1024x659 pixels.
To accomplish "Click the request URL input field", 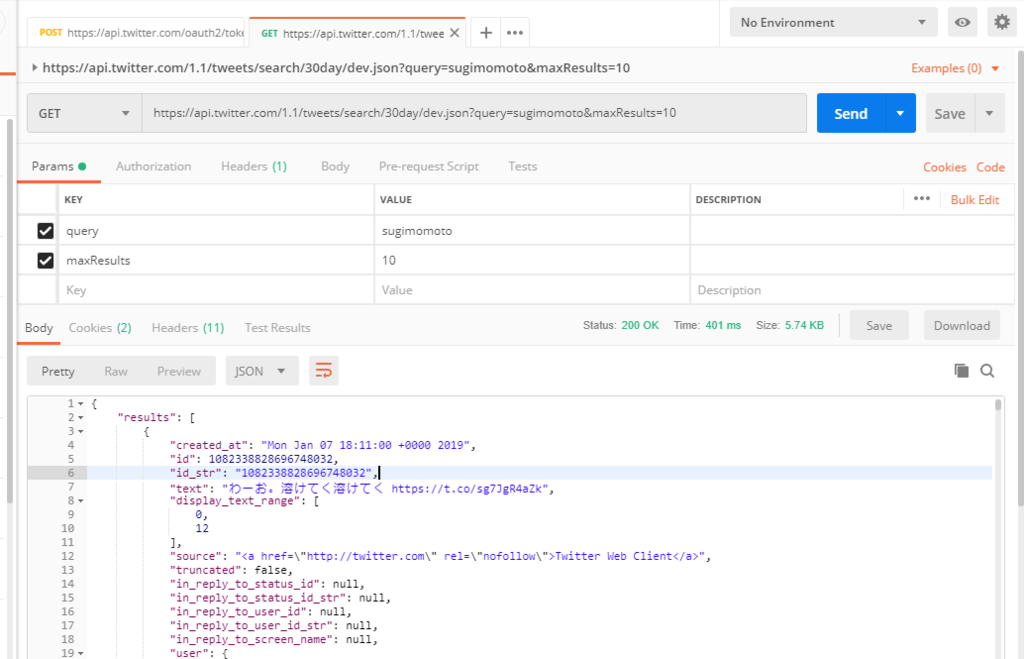I will pyautogui.click(x=474, y=113).
